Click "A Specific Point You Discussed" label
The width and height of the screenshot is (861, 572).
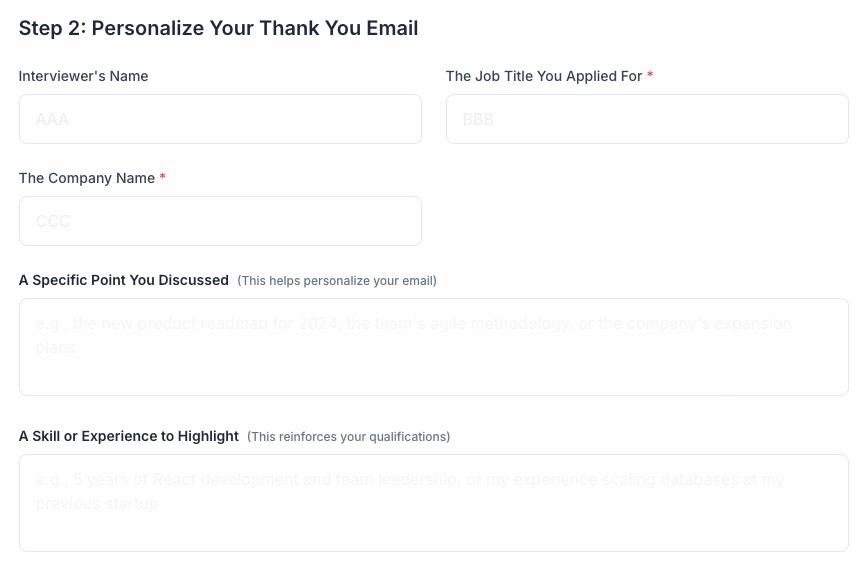click(123, 280)
